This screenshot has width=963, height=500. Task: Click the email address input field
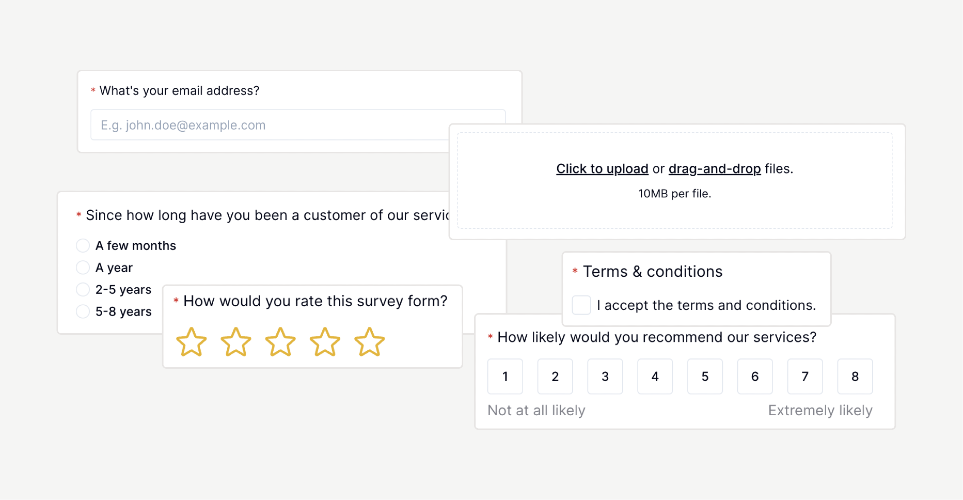[x=298, y=125]
